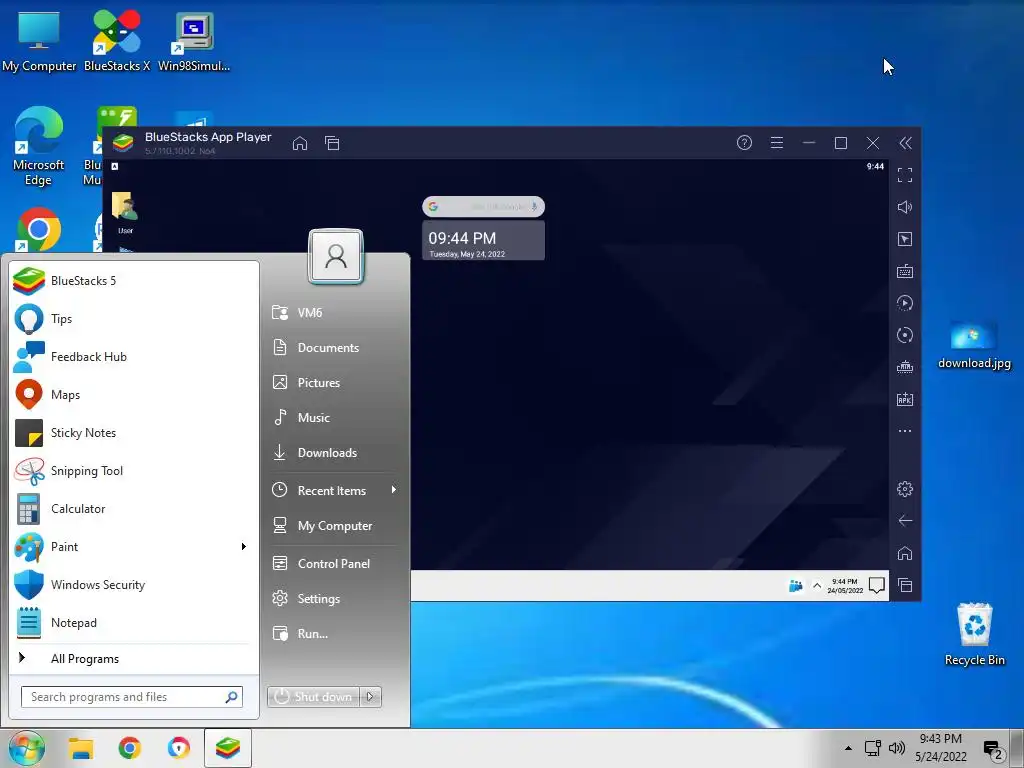Screen dimensions: 1024x768
Task: Open shut down options arrow
Action: 370,697
